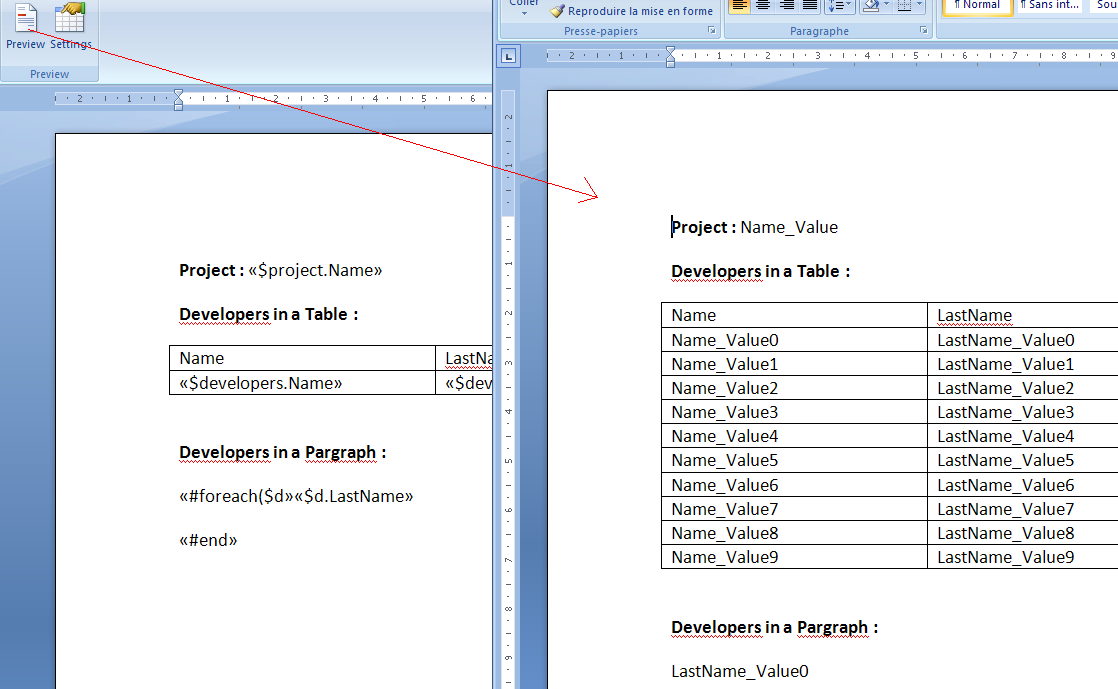Expand the borders dropdown arrow
Viewport: 1118px width, 689px height.
click(919, 6)
